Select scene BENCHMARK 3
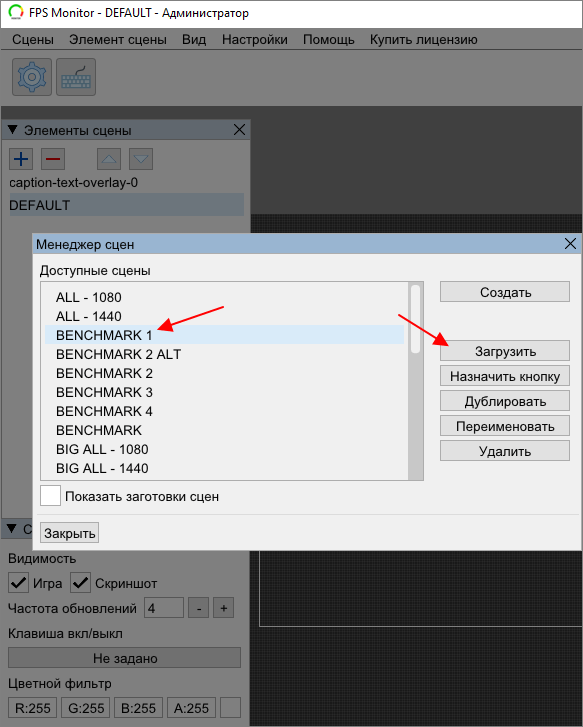 click(224, 392)
